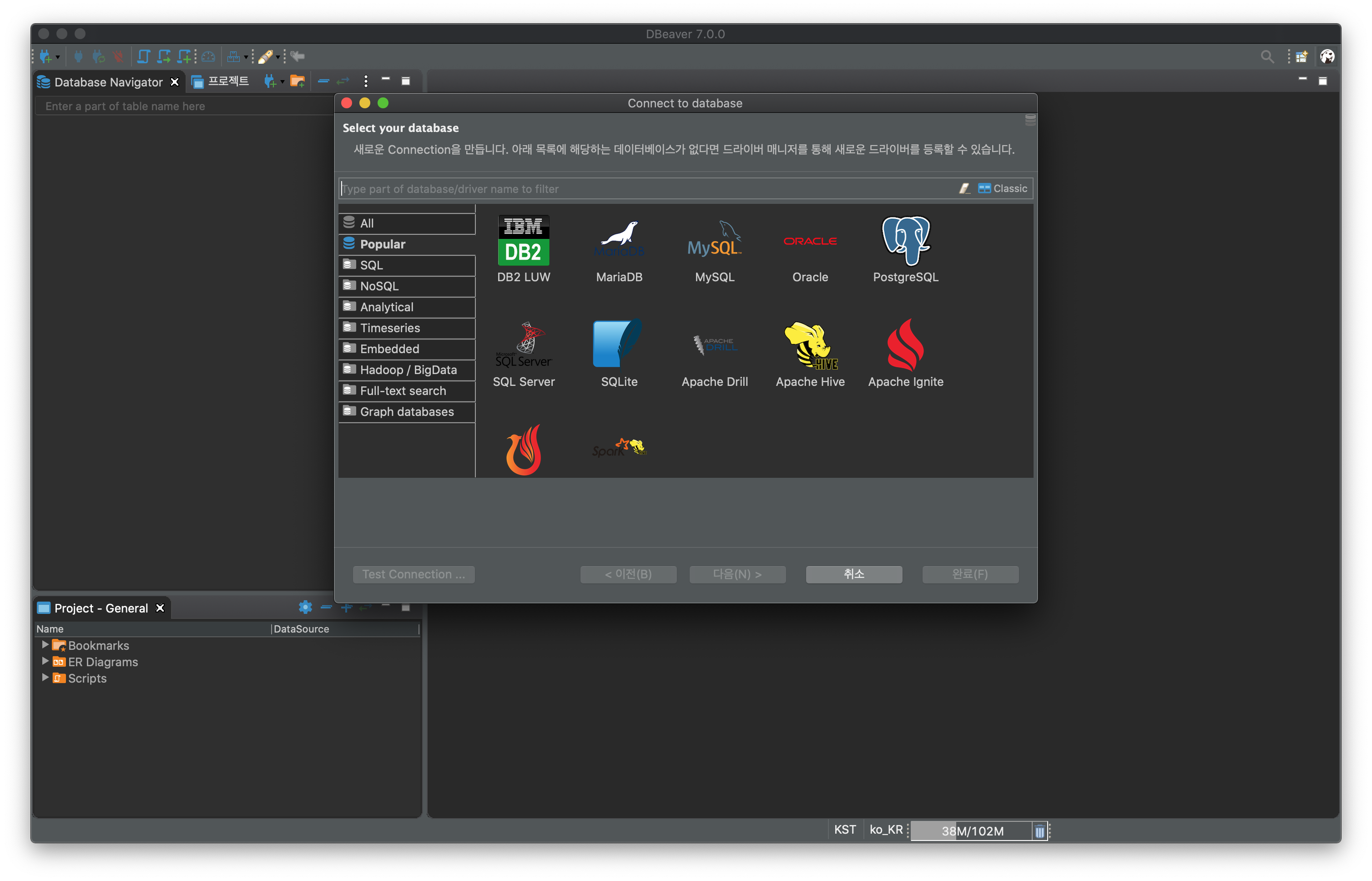Image resolution: width=1372 pixels, height=881 pixels.
Task: Open the new connection dropdown arrow in main toolbar
Action: pyautogui.click(x=58, y=57)
